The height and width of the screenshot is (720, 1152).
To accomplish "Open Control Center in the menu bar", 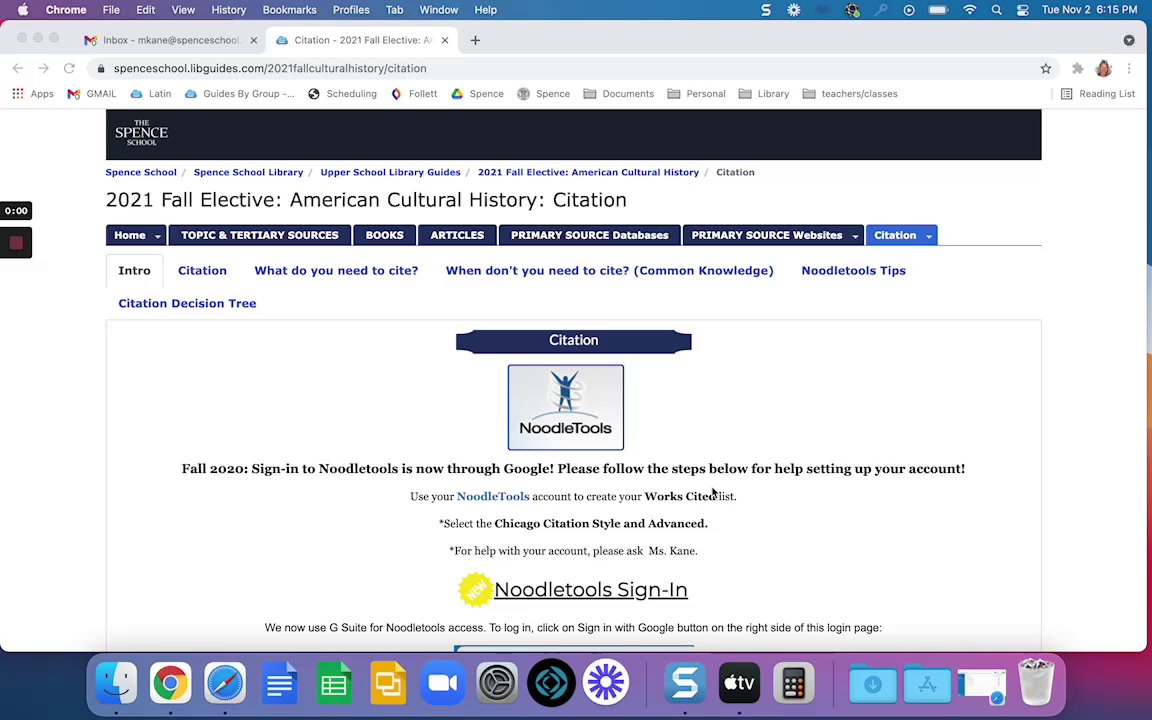I will [x=1023, y=10].
